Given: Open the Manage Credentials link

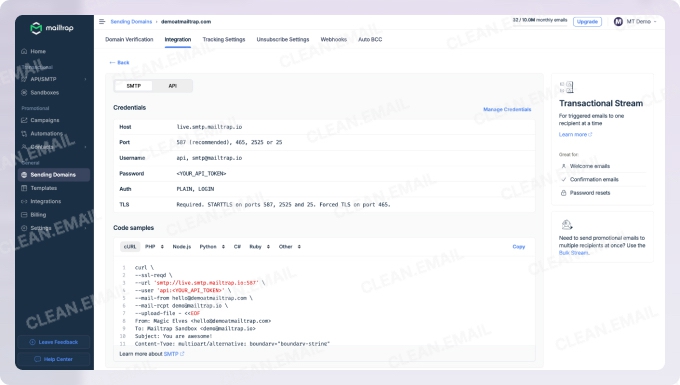Looking at the screenshot, I should [x=507, y=109].
